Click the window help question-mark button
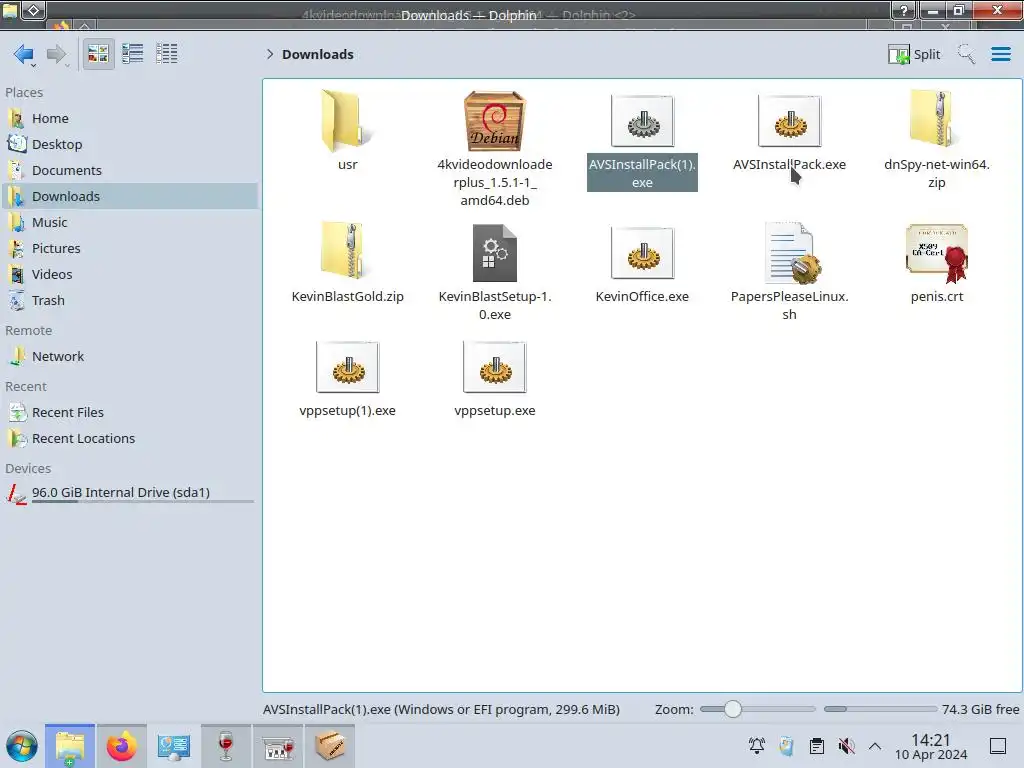The image size is (1024, 768). coord(904,10)
